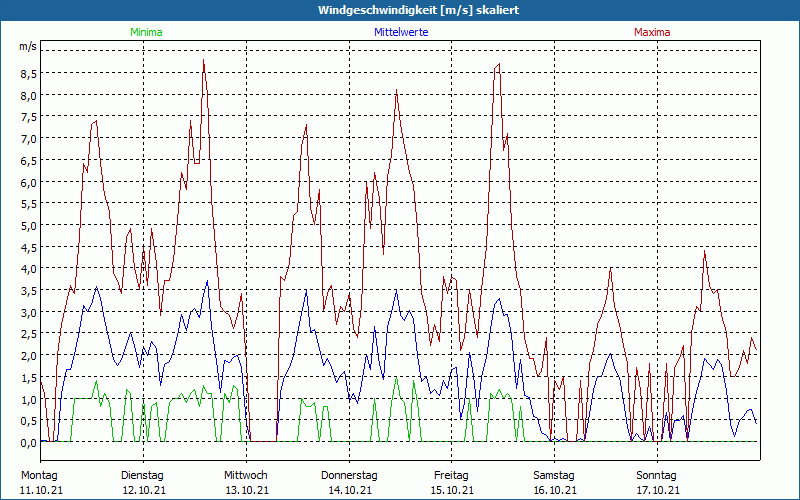Image resolution: width=800 pixels, height=500 pixels.
Task: Click the 7,5 y-axis value
Action: click(28, 117)
